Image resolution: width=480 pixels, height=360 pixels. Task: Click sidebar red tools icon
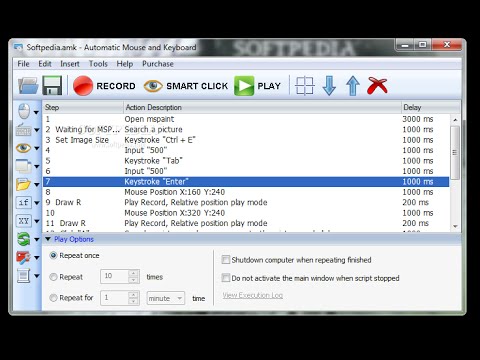[24, 257]
